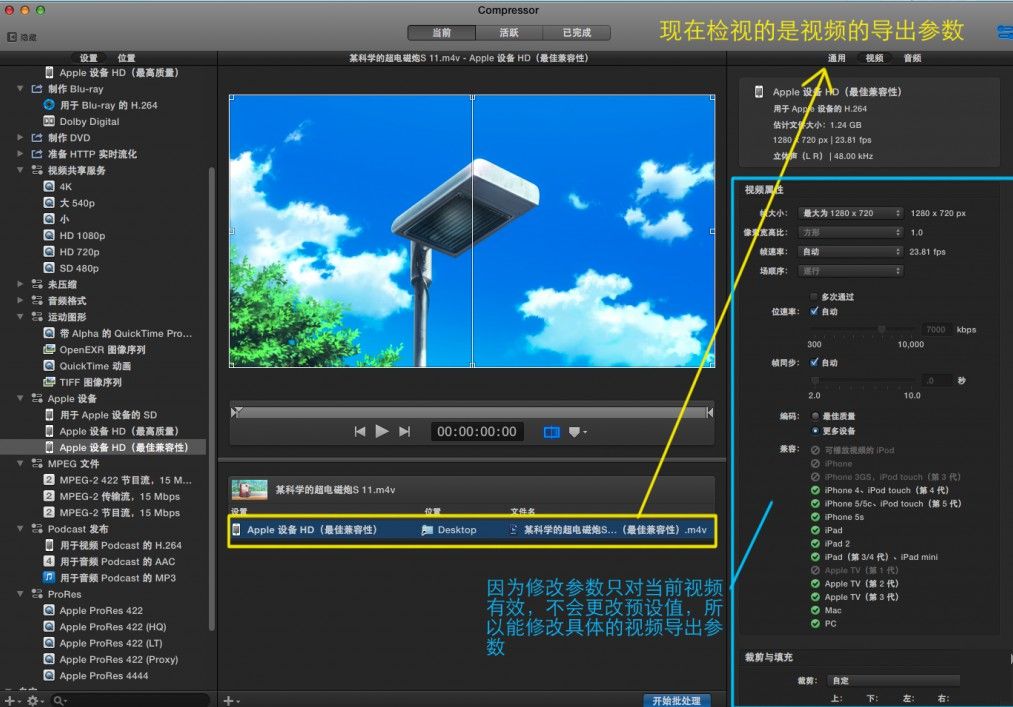Click MPEG-2 传输流, 15 Mbps preset icon
The width and height of the screenshot is (1013, 707).
(x=49, y=496)
